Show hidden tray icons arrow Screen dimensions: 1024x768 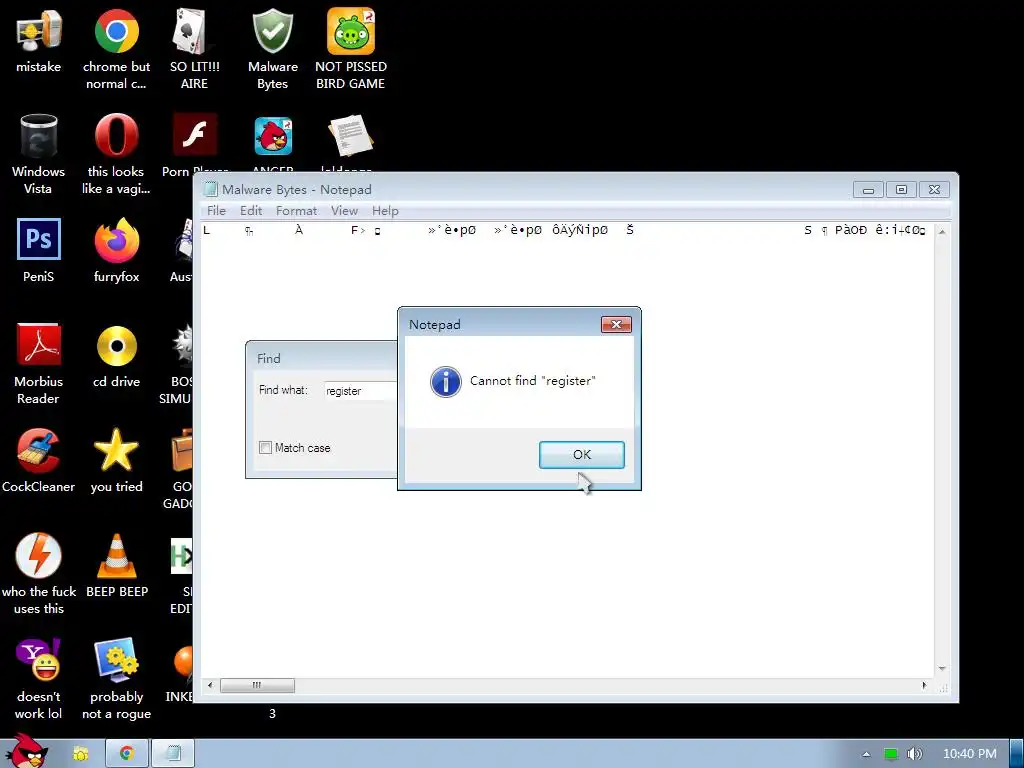click(866, 754)
